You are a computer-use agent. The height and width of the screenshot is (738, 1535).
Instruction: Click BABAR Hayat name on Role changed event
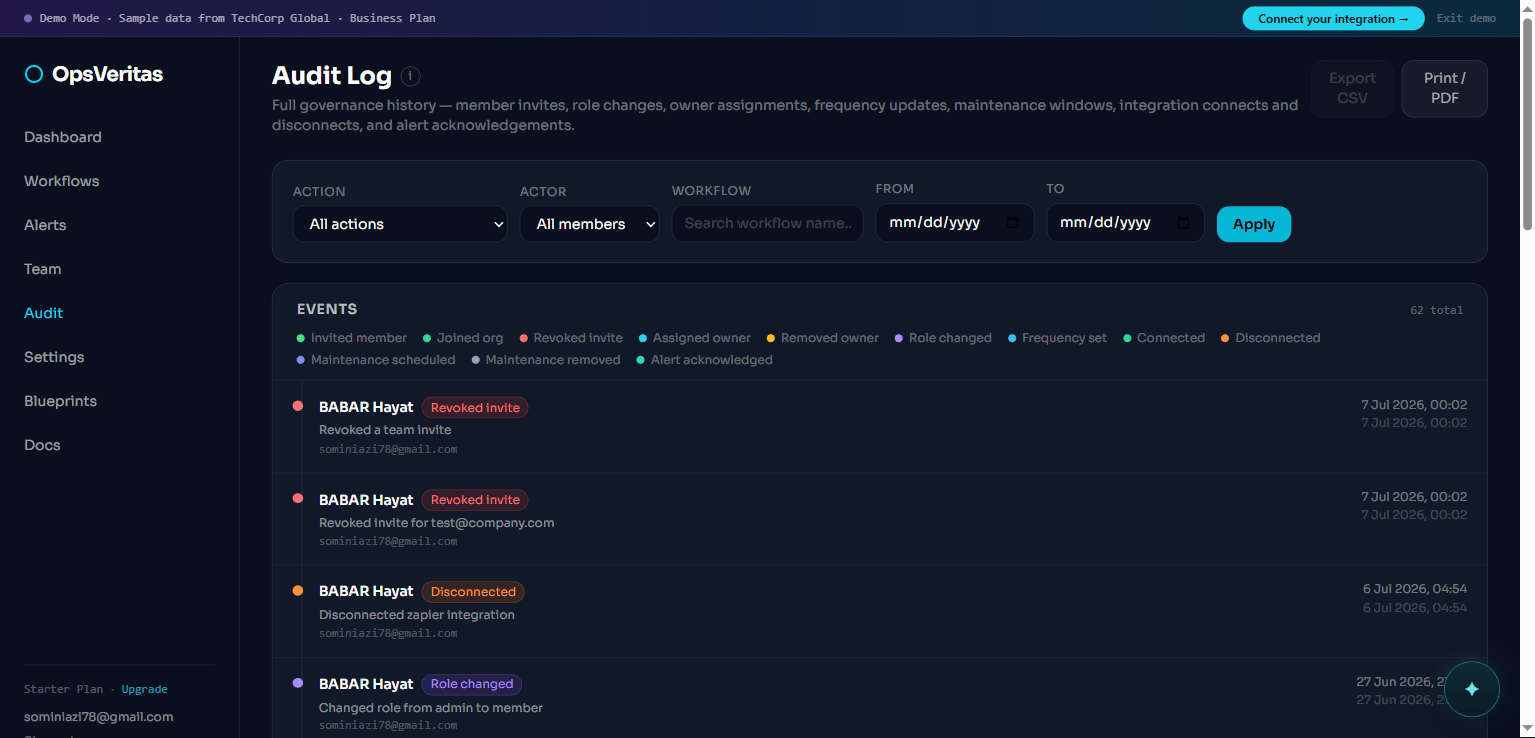coord(366,684)
